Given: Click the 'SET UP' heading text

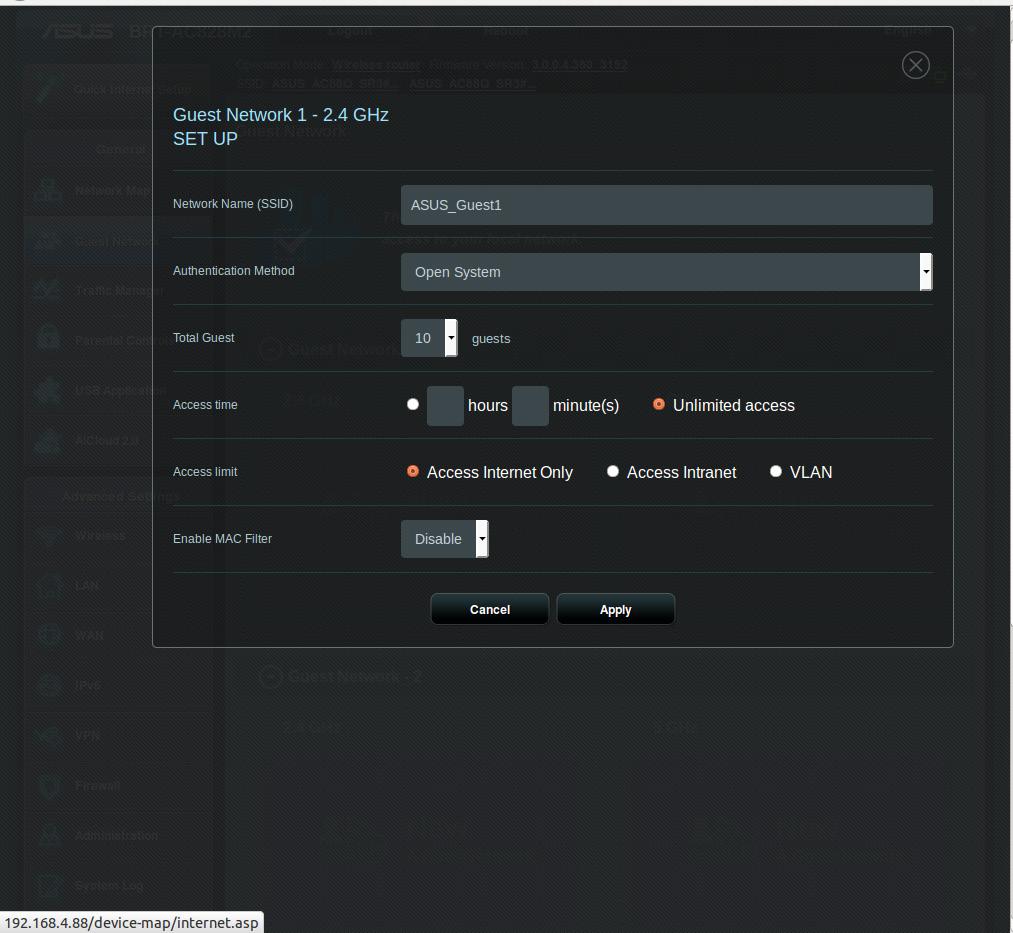Looking at the screenshot, I should pyautogui.click(x=205, y=139).
